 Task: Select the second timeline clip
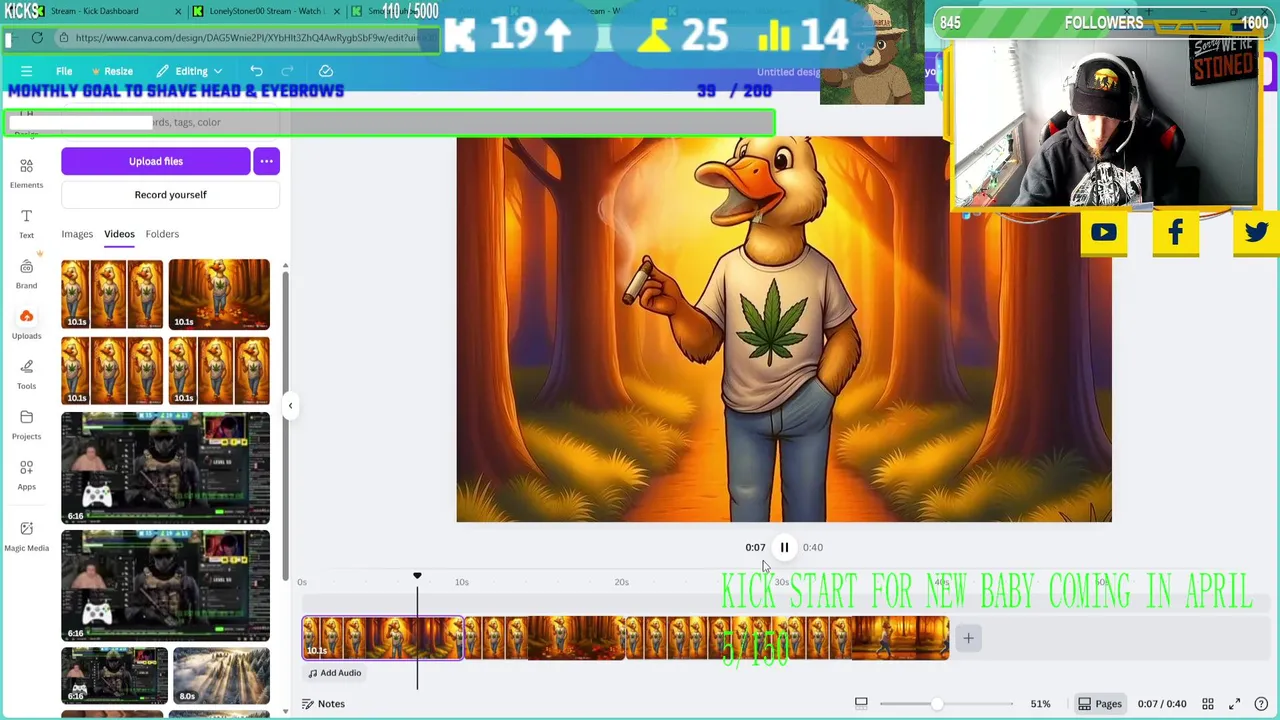(545, 638)
